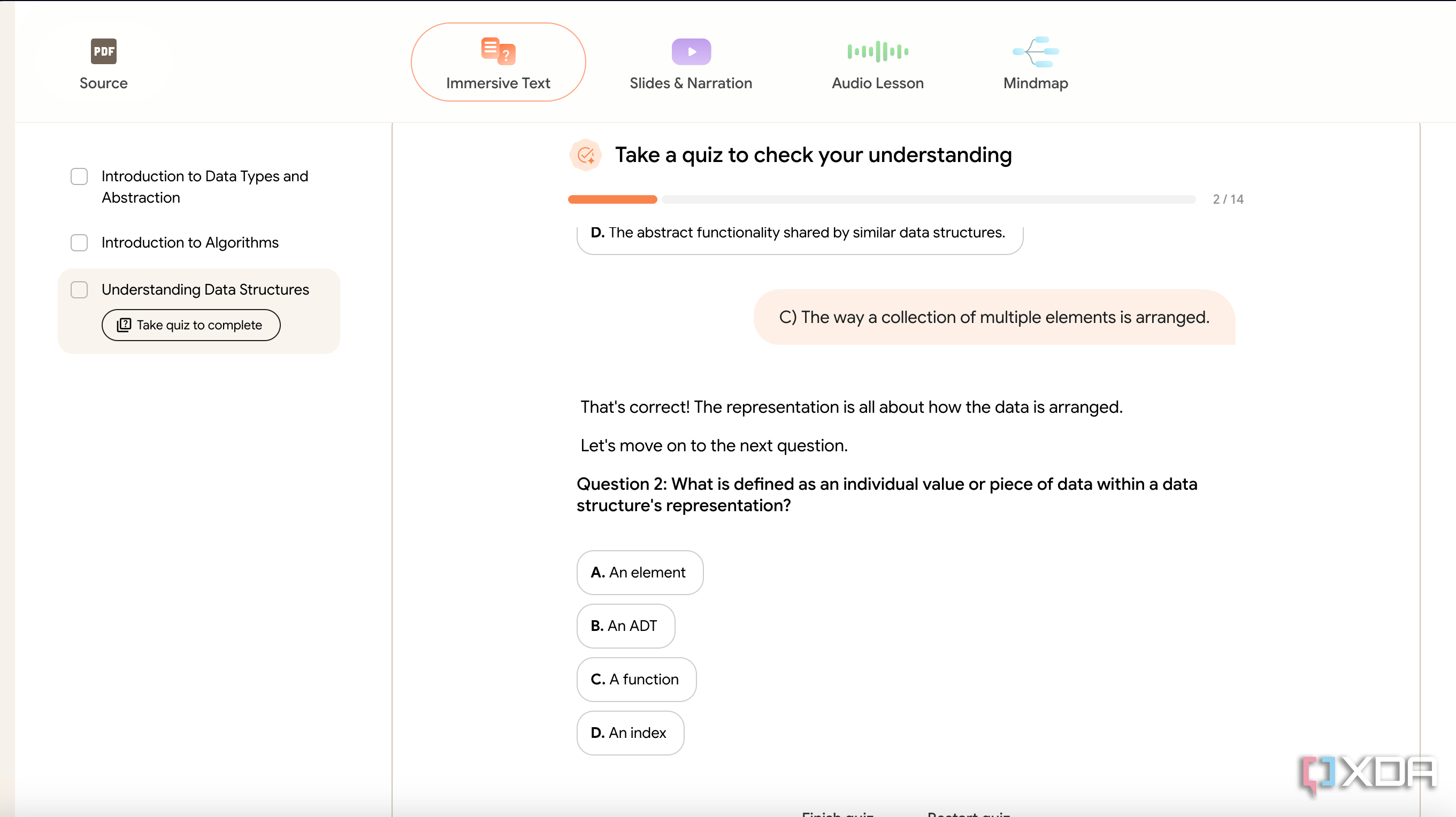Image resolution: width=1456 pixels, height=817 pixels.
Task: Open the 'Understanding Data Structures' section
Action: (205, 289)
